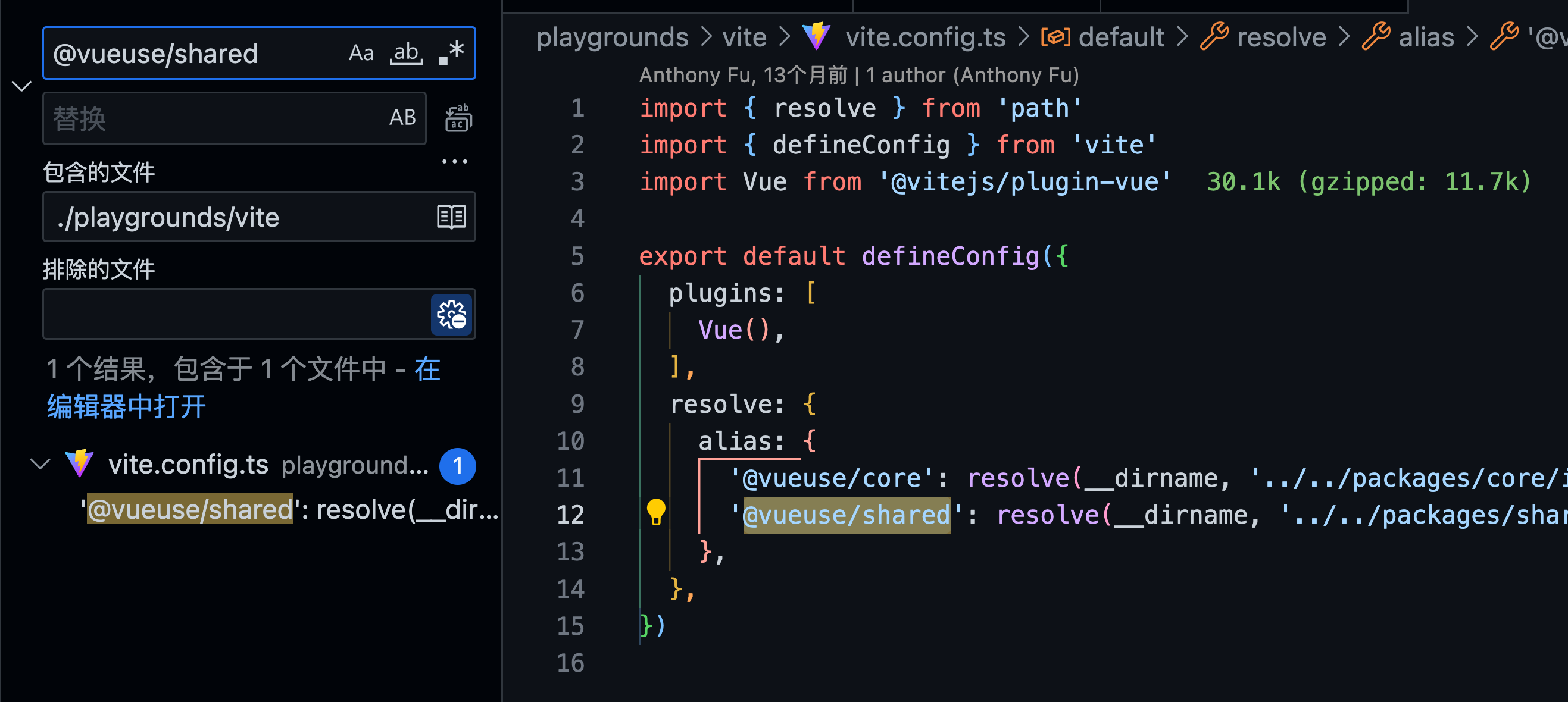1568x702 pixels.
Task: Click alias symbol in the breadcrumb
Action: tap(1426, 37)
